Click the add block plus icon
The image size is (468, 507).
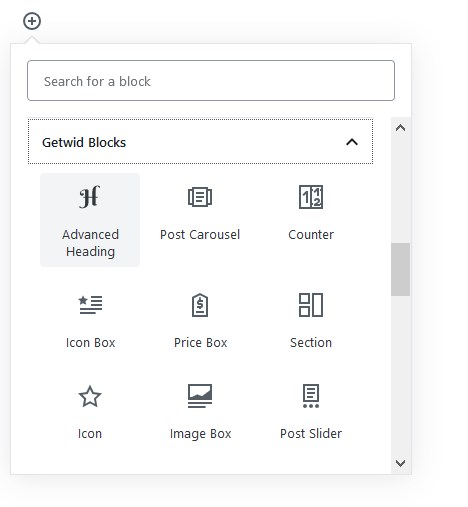tap(32, 21)
